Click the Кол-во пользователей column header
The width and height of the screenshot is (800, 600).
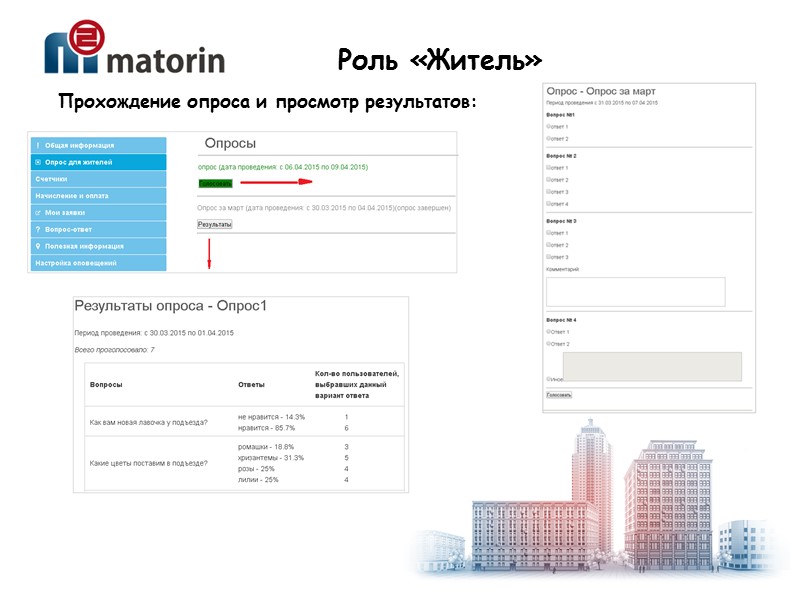tap(357, 385)
